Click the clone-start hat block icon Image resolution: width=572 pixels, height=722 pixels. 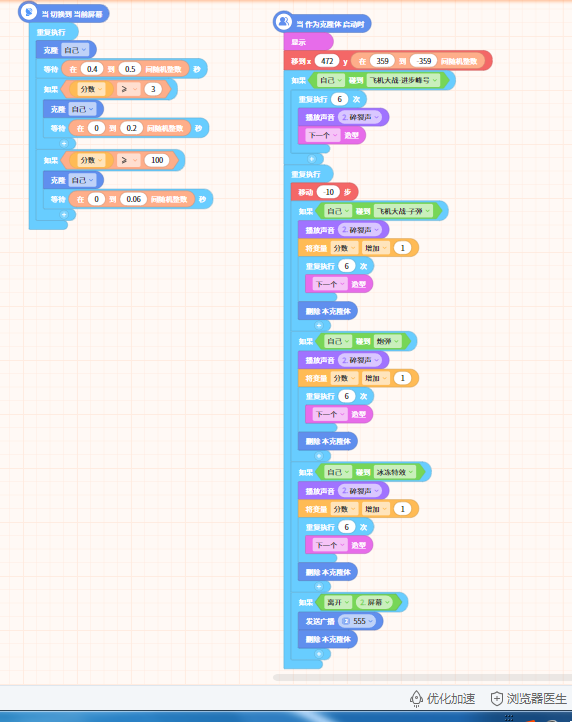[x=283, y=22]
